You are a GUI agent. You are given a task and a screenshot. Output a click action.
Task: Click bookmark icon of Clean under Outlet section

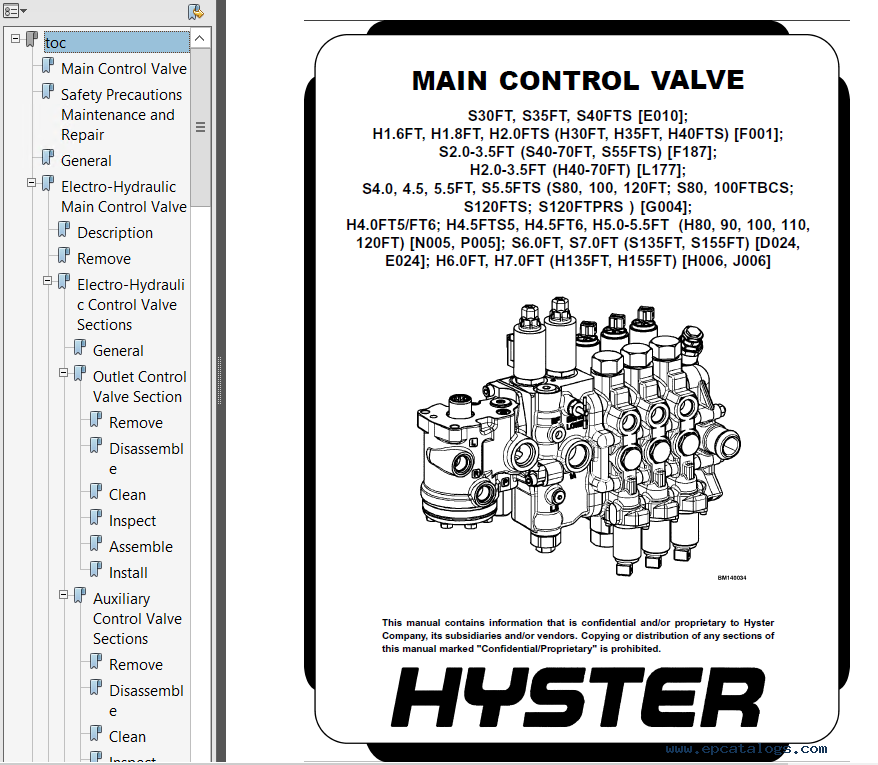(x=96, y=492)
